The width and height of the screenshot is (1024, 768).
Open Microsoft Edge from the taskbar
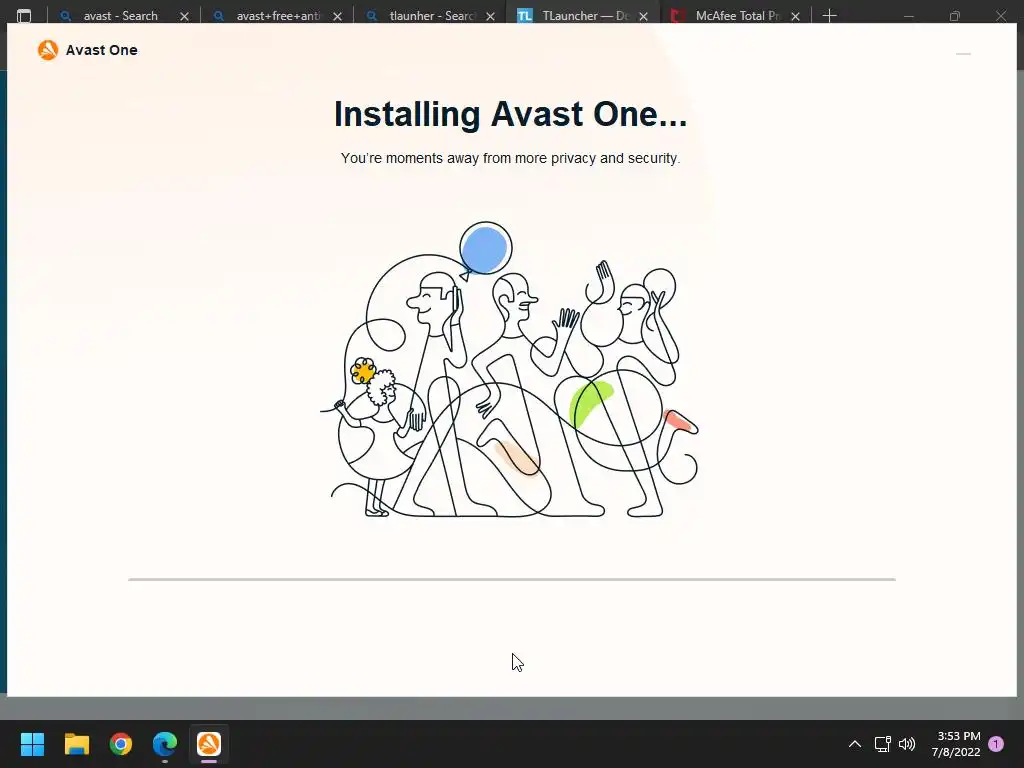(165, 744)
